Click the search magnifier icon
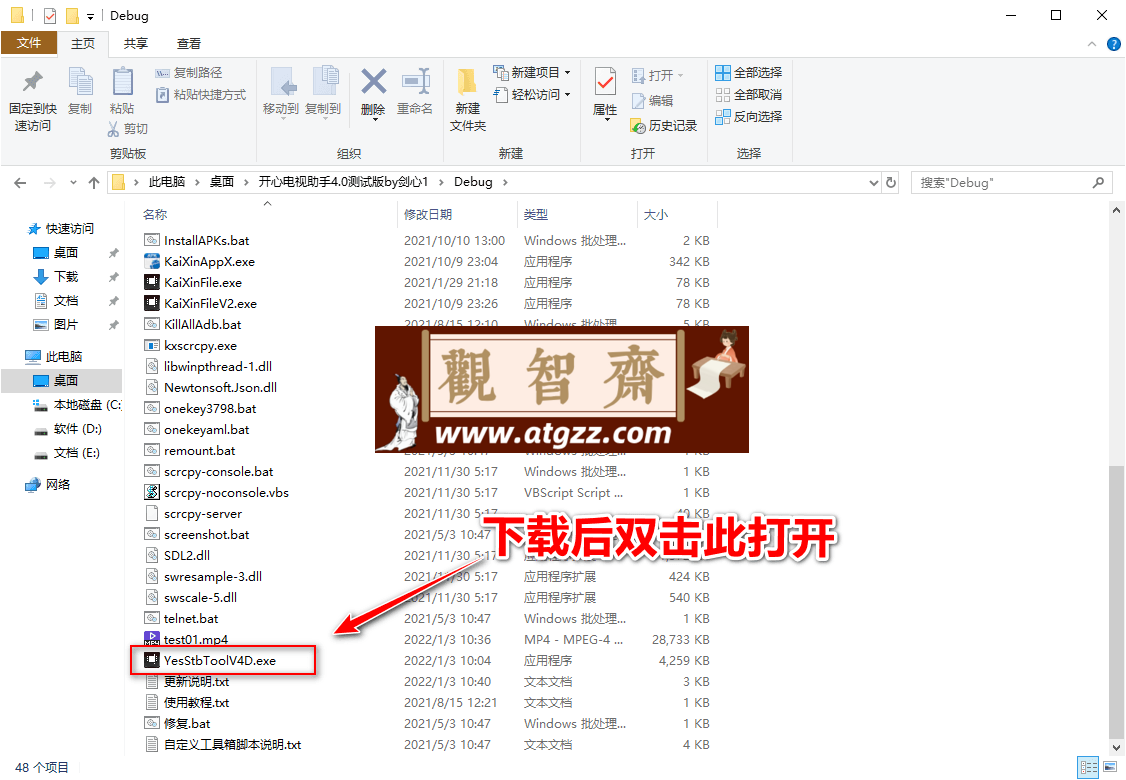 (x=1098, y=182)
